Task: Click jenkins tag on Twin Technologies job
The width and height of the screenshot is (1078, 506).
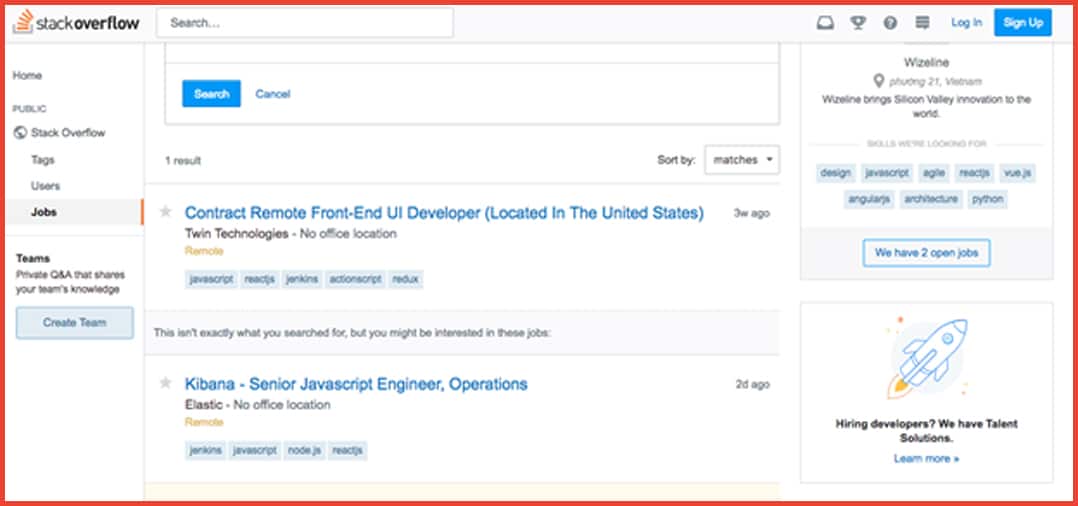Action: 302,280
